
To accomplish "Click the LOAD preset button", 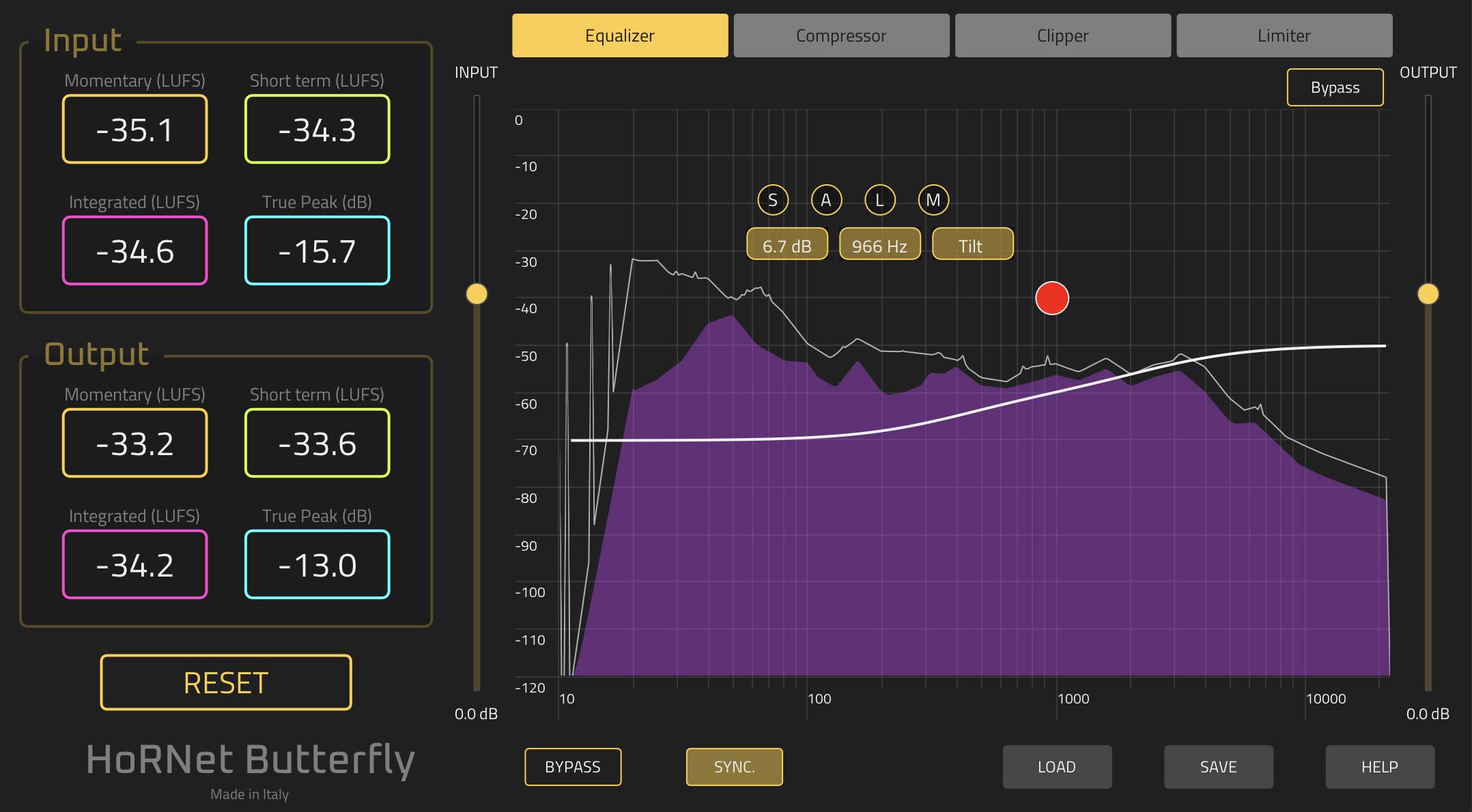I will click(1057, 767).
